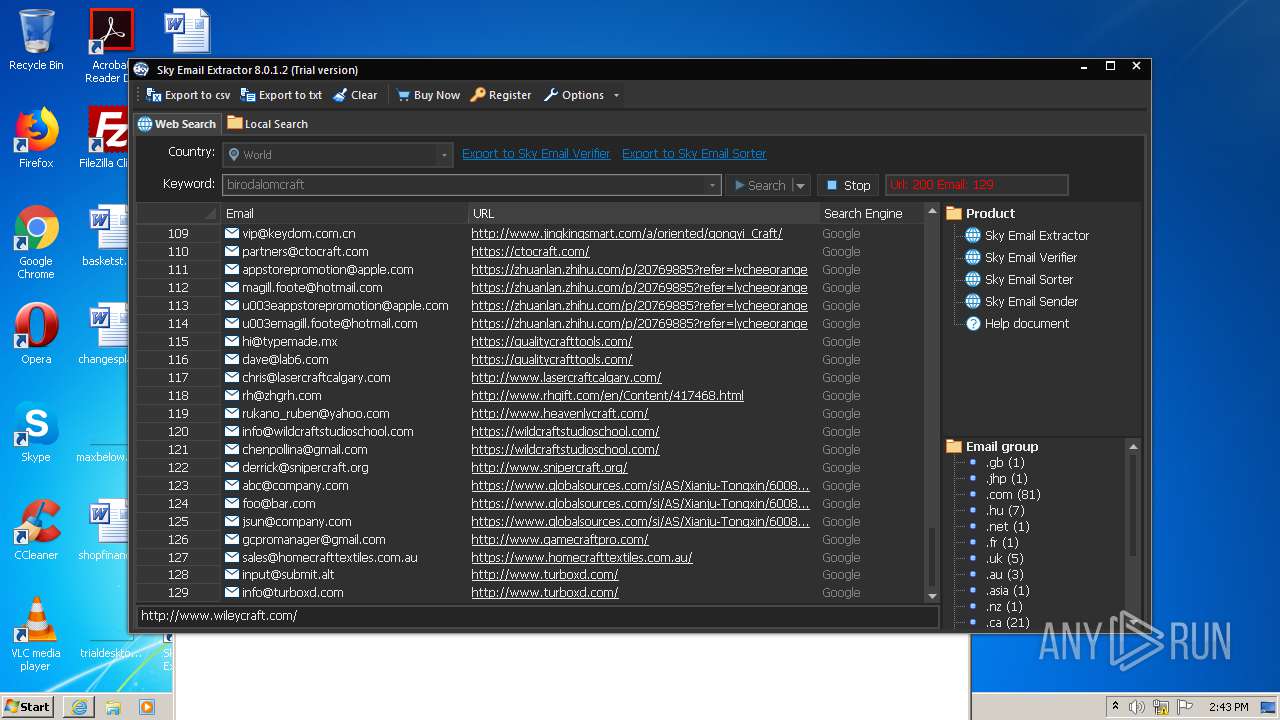Click Register with the key icon
The width and height of the screenshot is (1280, 720).
pyautogui.click(x=501, y=95)
